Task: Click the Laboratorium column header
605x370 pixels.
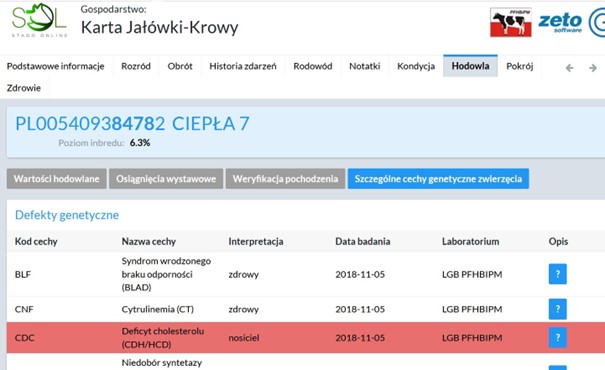Action: click(x=470, y=242)
